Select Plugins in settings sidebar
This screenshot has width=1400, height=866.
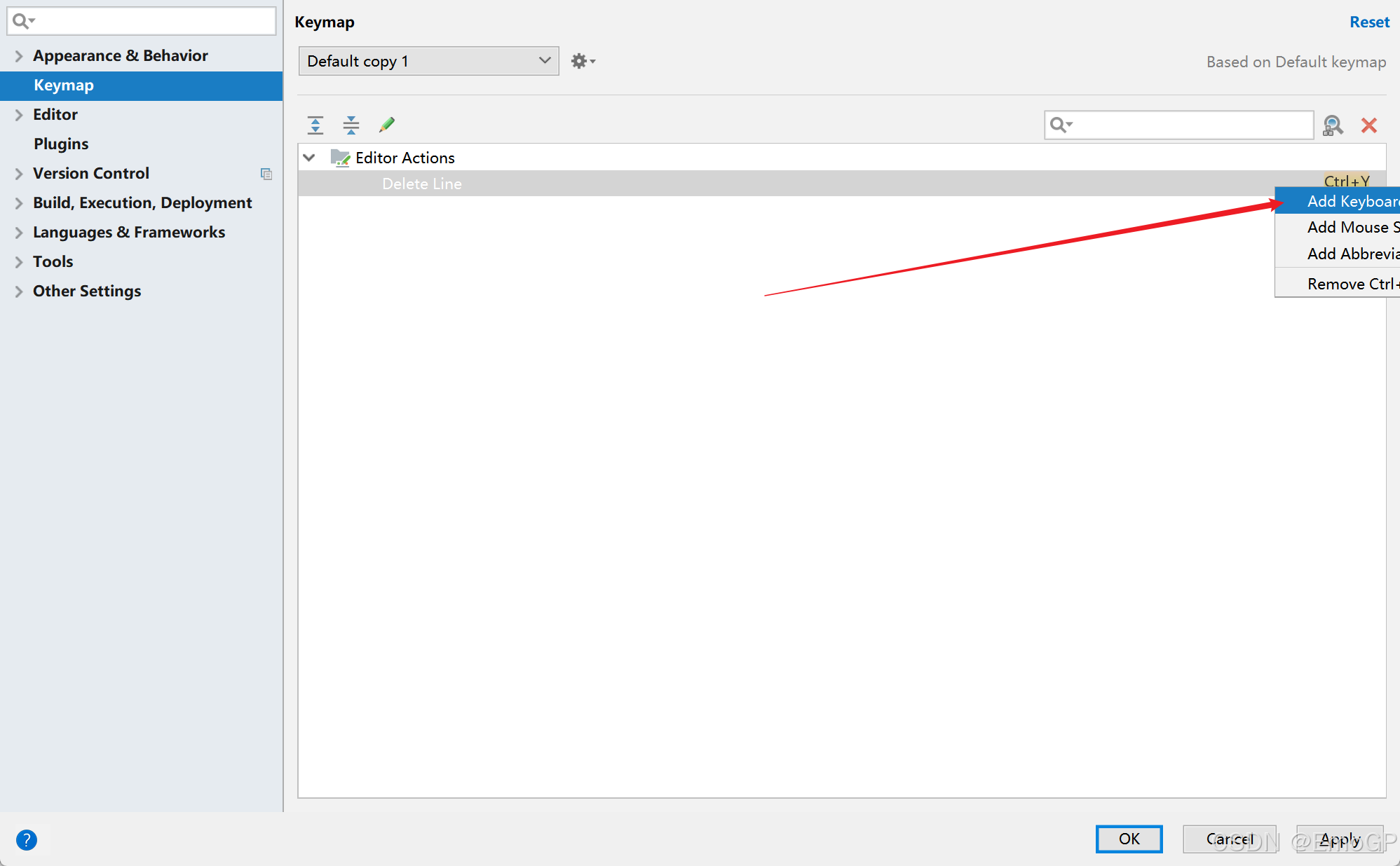pyautogui.click(x=61, y=144)
